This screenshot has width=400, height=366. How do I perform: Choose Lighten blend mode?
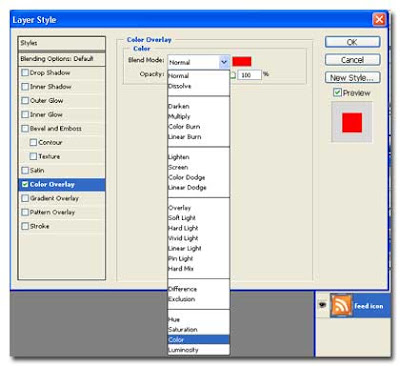point(199,157)
